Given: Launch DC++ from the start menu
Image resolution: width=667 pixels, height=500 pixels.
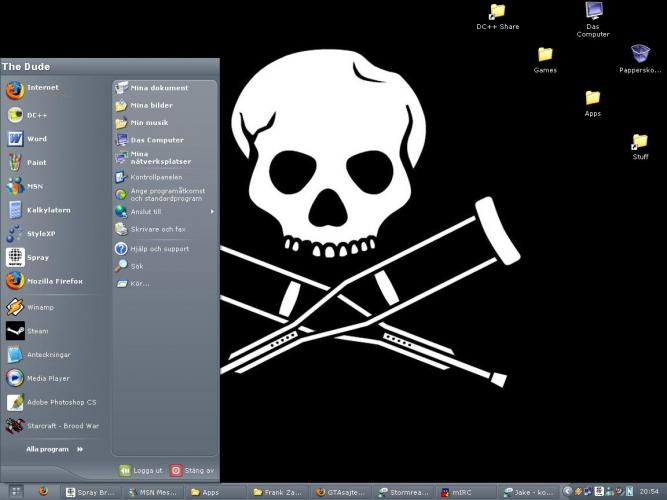Looking at the screenshot, I should click(37, 115).
